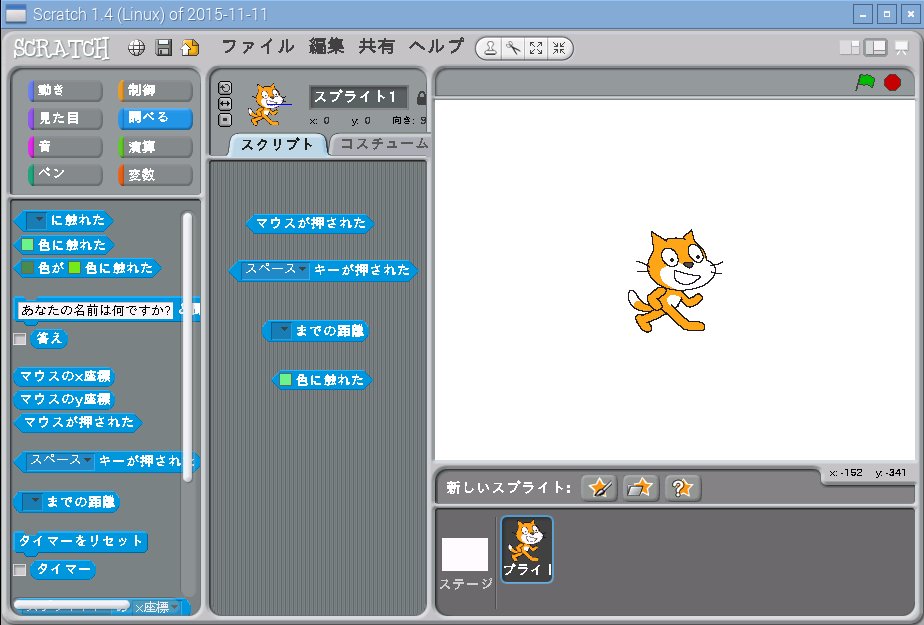Screen dimensions: 924x625
Task: Open スペース key dropdown in script area
Action: 276,270
